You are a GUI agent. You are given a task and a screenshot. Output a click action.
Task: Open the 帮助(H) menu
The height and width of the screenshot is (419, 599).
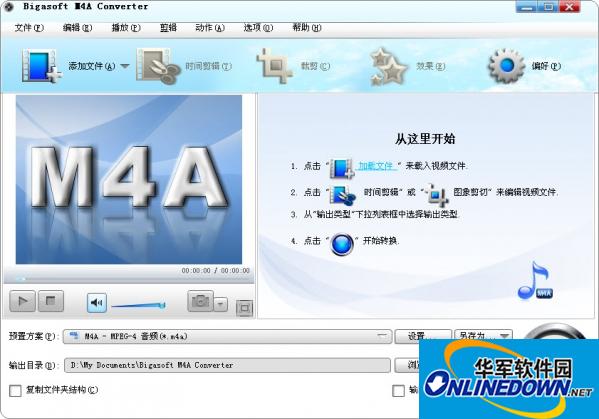pyautogui.click(x=307, y=28)
